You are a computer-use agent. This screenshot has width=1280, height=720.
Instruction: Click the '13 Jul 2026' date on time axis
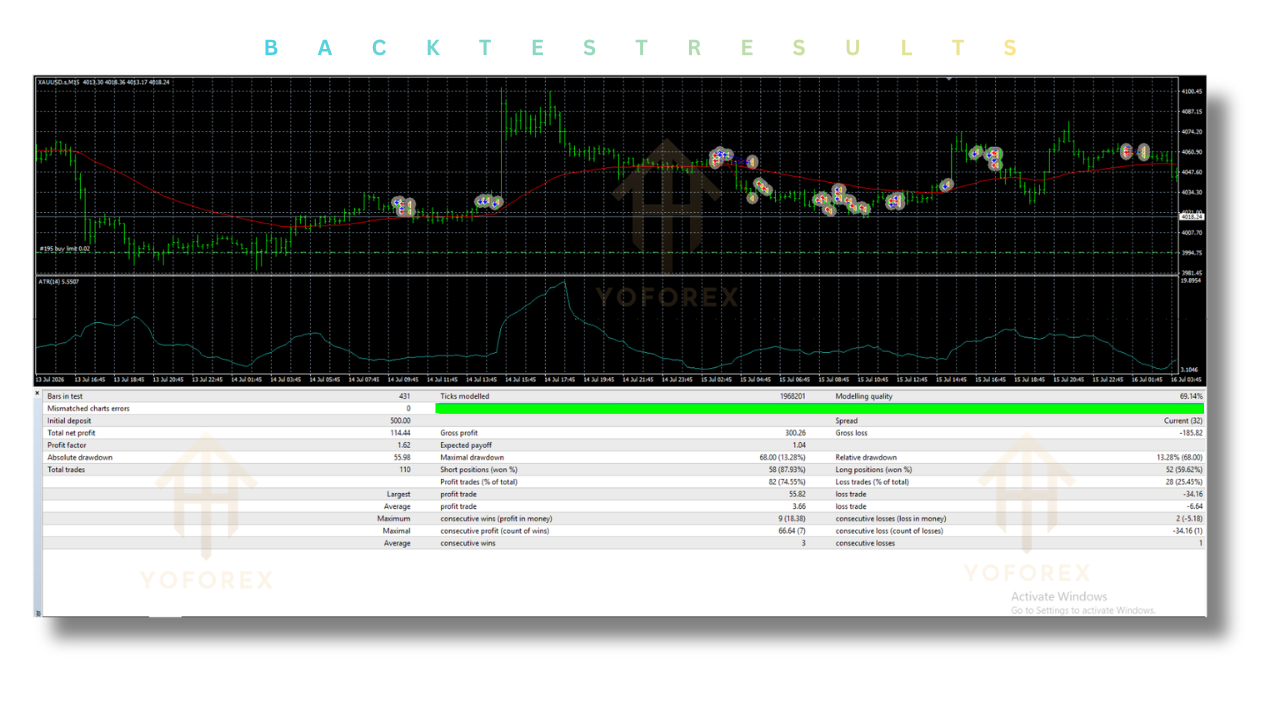click(x=50, y=380)
